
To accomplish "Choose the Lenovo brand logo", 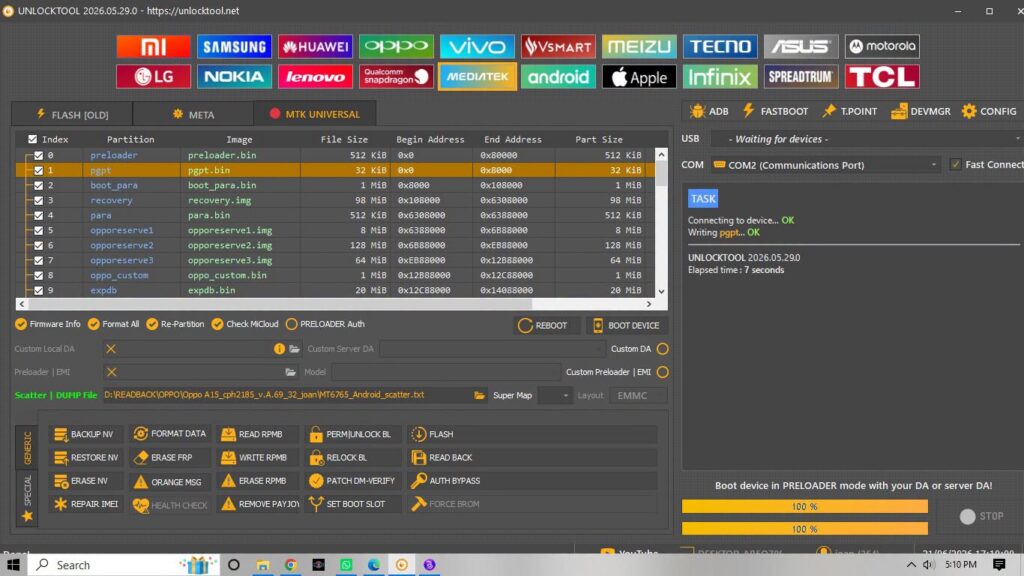I will 315,76.
